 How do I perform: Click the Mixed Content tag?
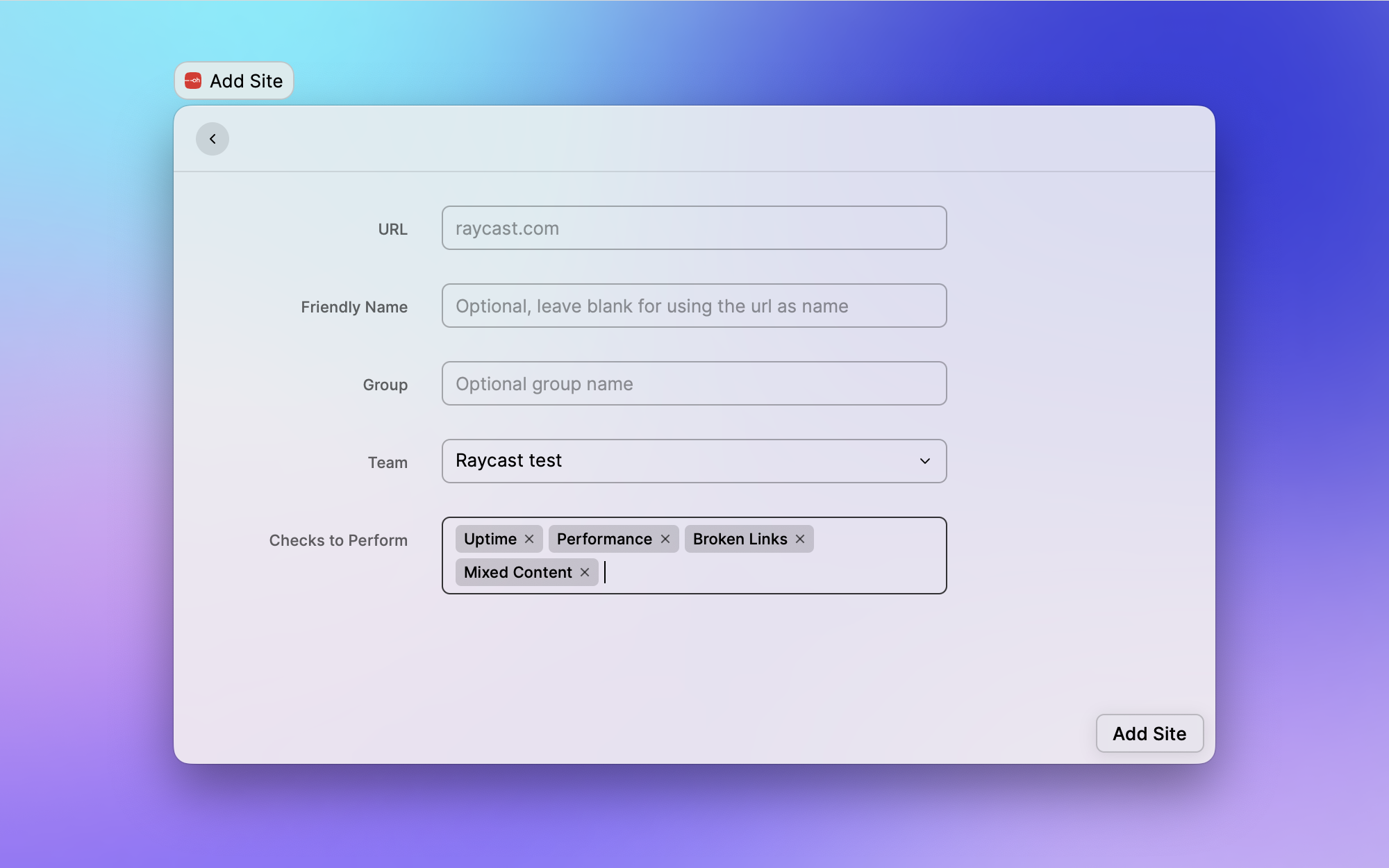(x=517, y=572)
